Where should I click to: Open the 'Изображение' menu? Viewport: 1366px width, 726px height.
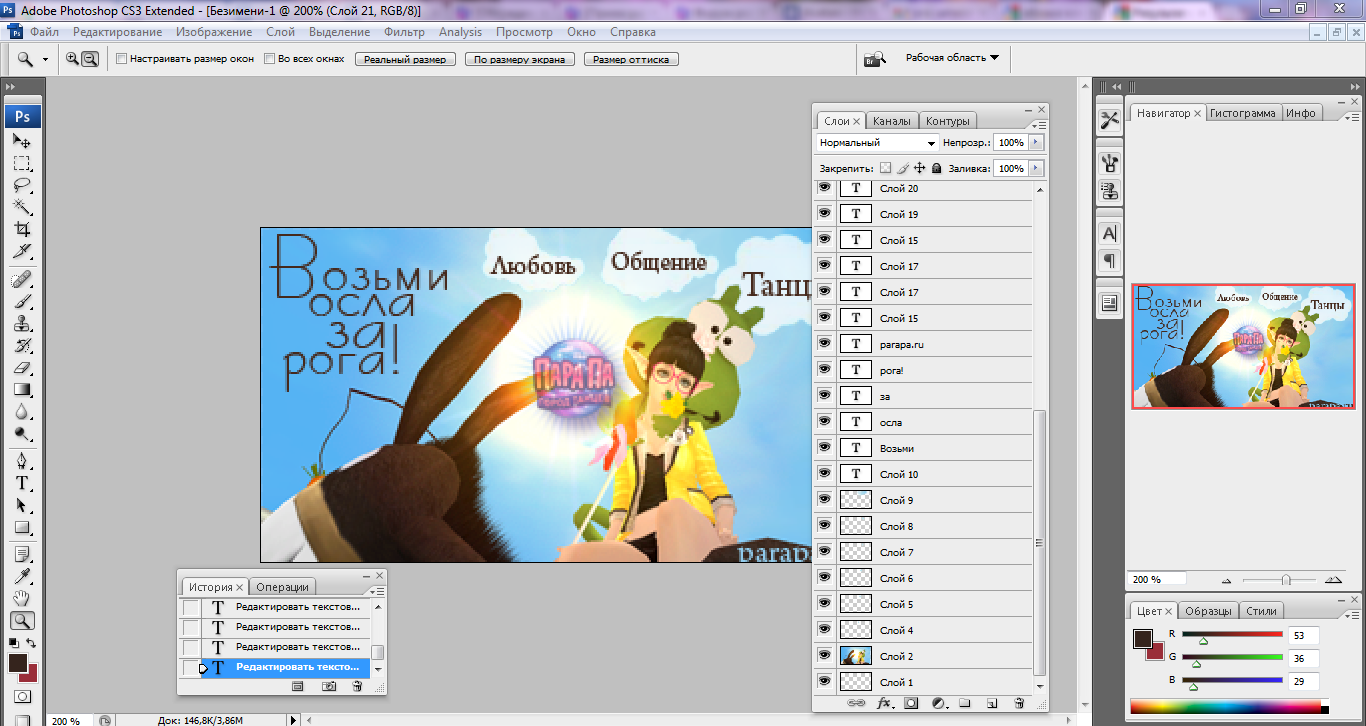(214, 32)
